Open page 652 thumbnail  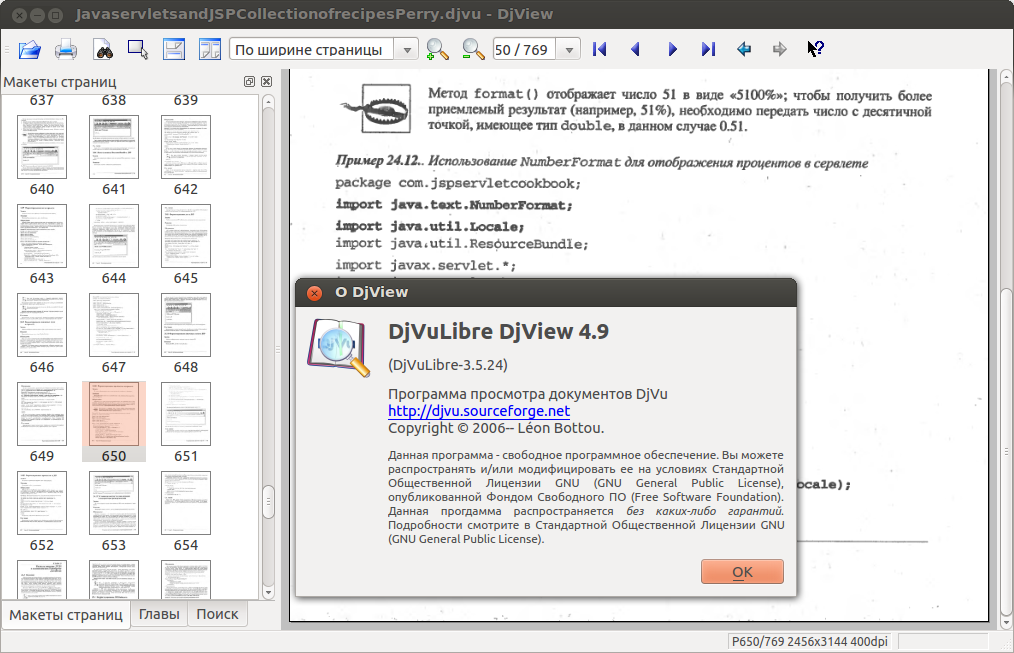click(x=42, y=503)
